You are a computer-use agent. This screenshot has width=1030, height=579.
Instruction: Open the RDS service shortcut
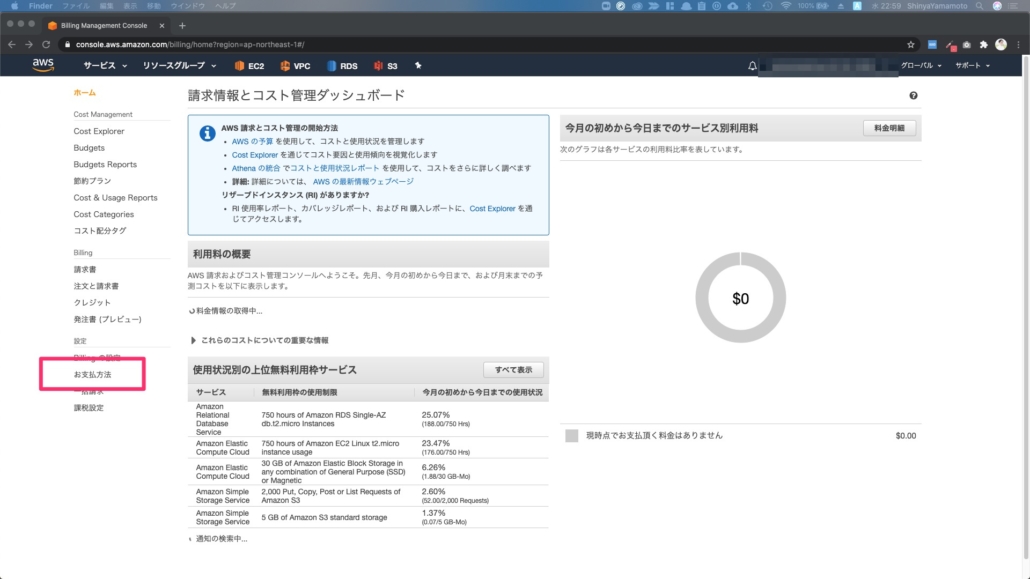[x=341, y=66]
